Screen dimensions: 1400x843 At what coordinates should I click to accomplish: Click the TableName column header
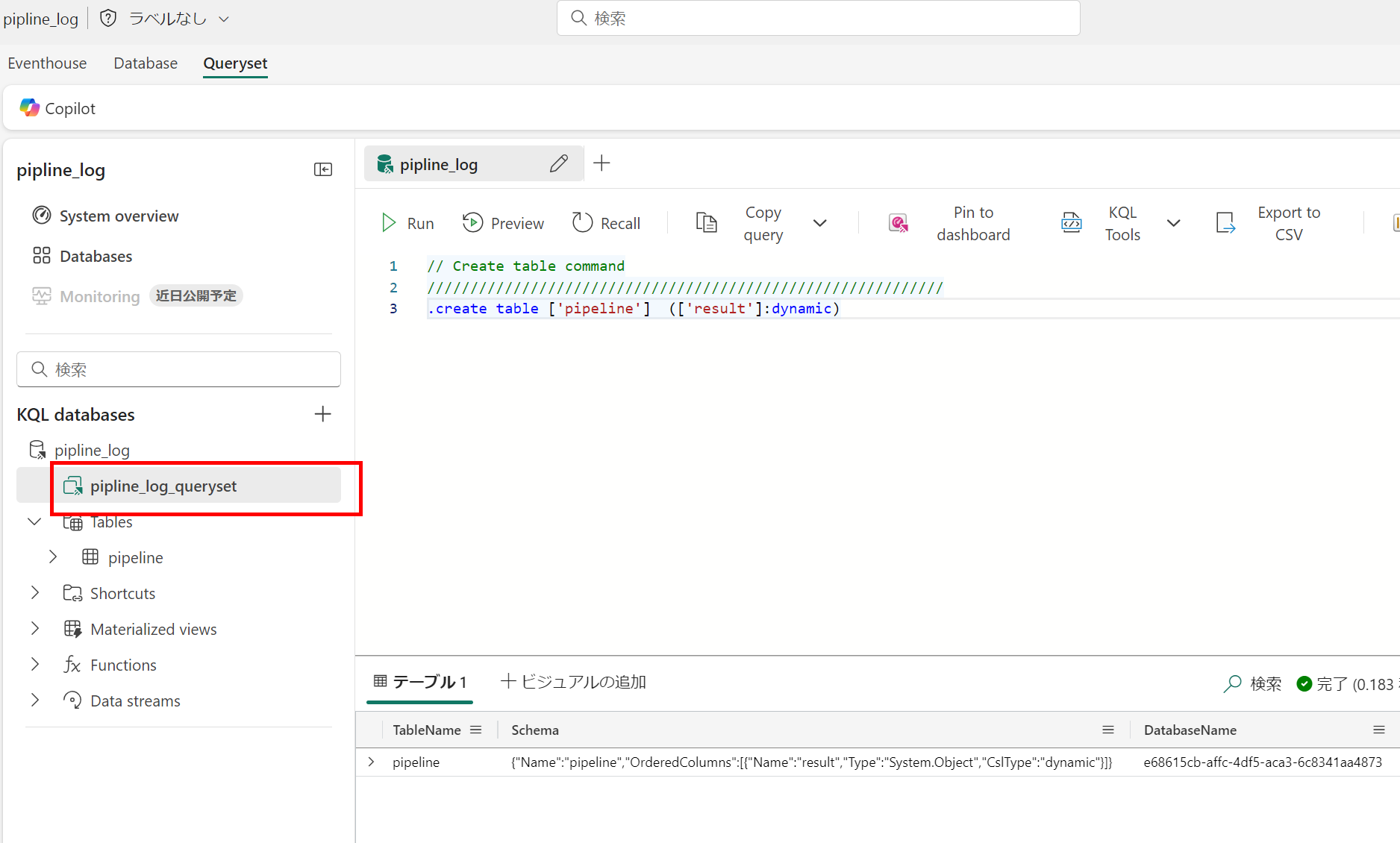pyautogui.click(x=427, y=730)
